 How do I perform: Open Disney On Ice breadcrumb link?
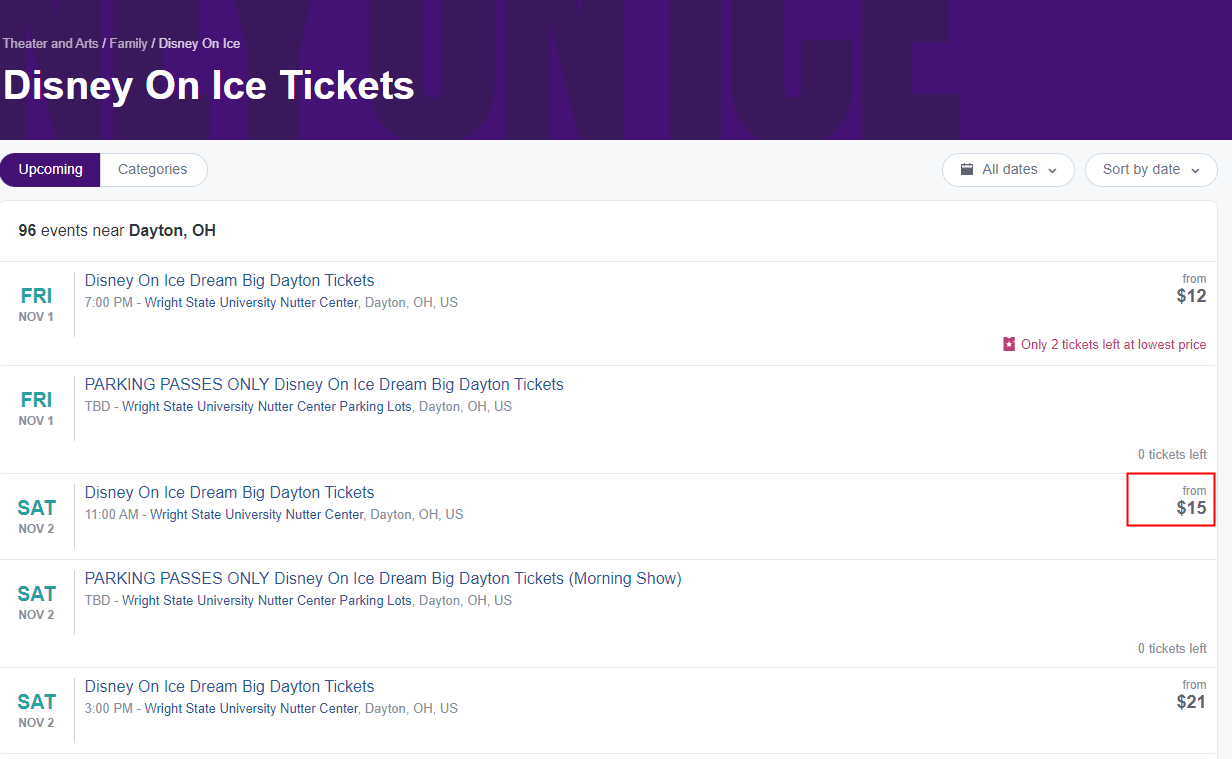199,44
